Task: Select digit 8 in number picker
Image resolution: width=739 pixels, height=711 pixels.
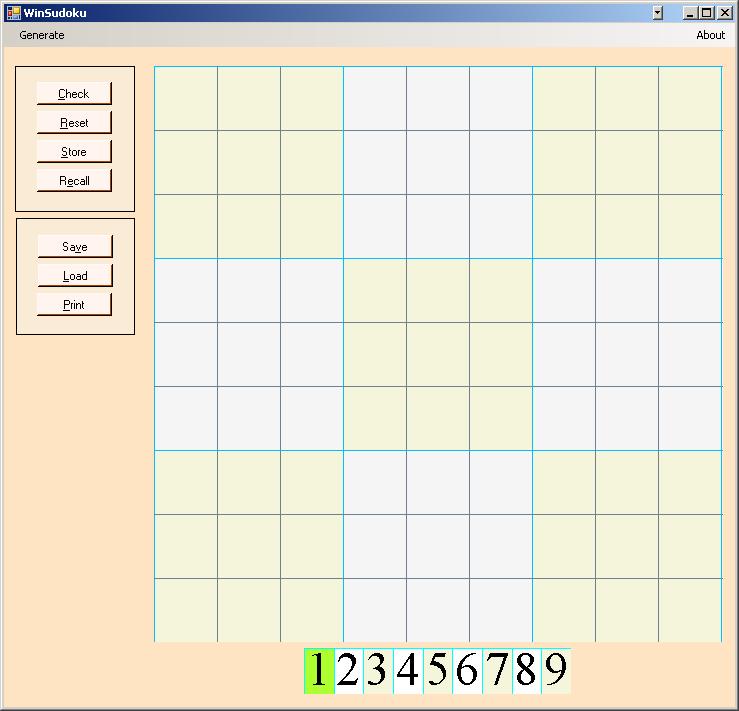Action: click(x=526, y=670)
